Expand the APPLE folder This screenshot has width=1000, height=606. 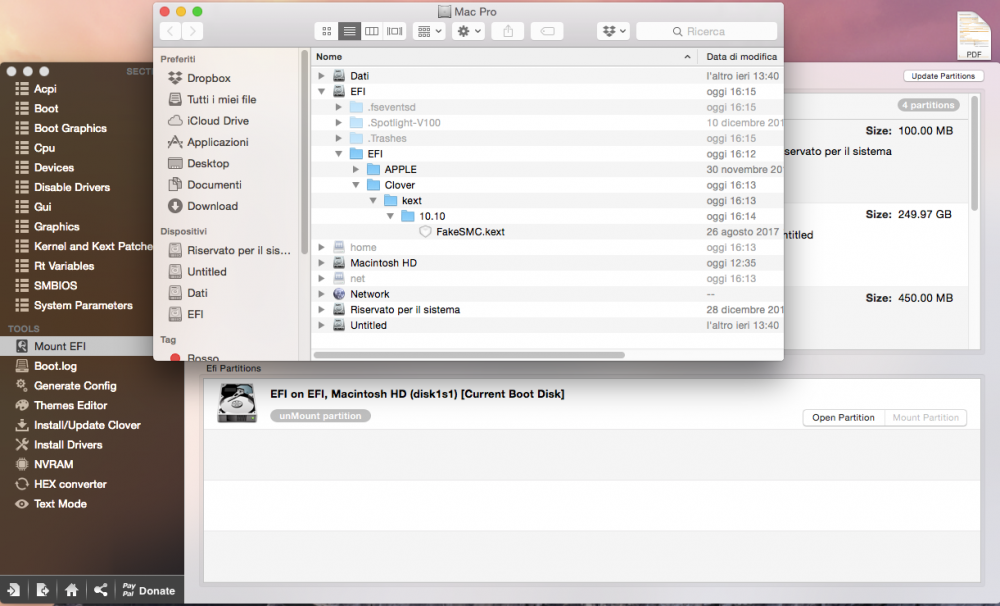pos(357,169)
